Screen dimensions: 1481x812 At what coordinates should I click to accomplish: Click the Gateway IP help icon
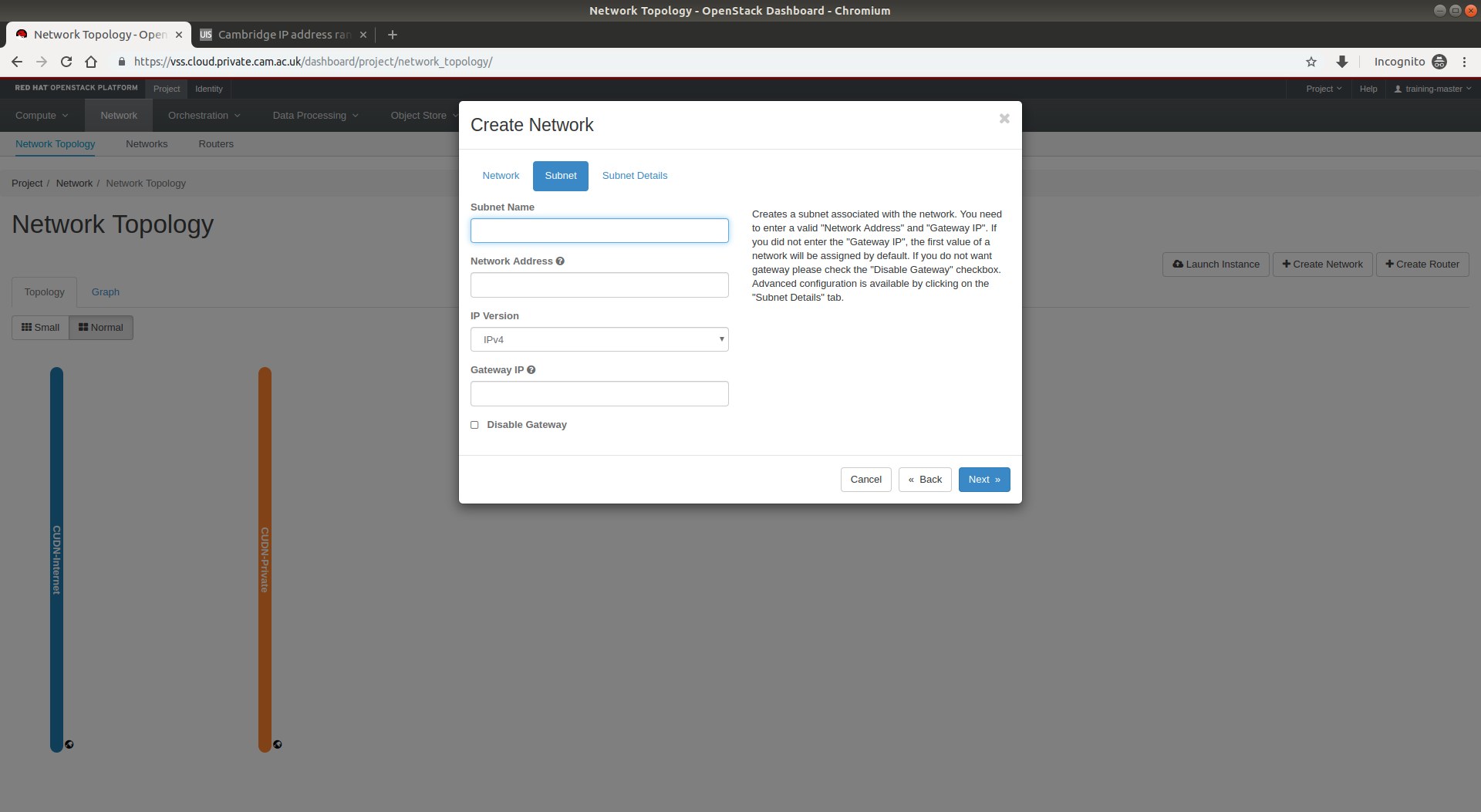pos(531,370)
